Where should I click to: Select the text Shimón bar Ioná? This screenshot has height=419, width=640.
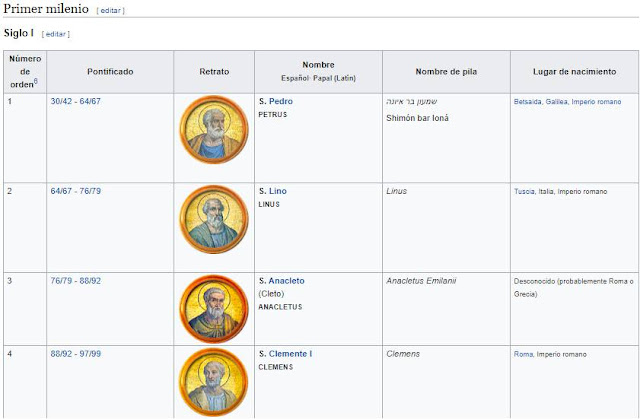(417, 118)
